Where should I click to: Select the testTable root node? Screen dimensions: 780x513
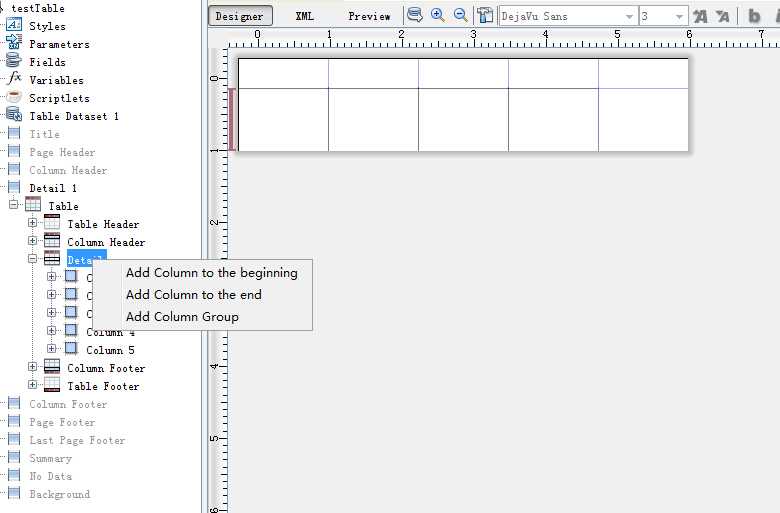point(38,8)
